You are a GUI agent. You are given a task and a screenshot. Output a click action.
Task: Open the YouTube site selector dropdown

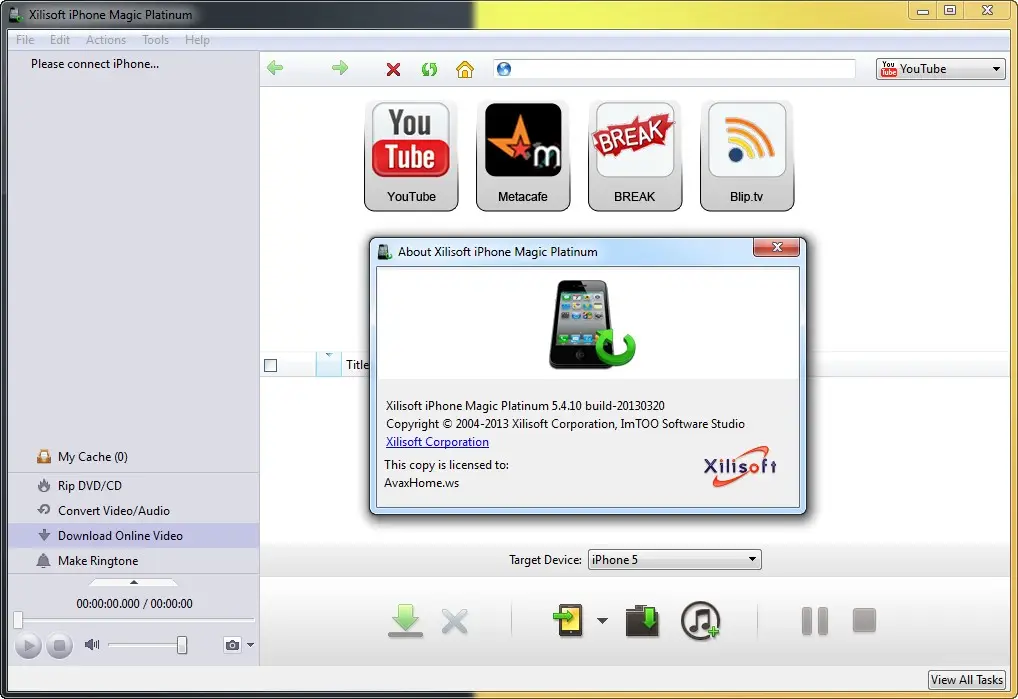940,69
